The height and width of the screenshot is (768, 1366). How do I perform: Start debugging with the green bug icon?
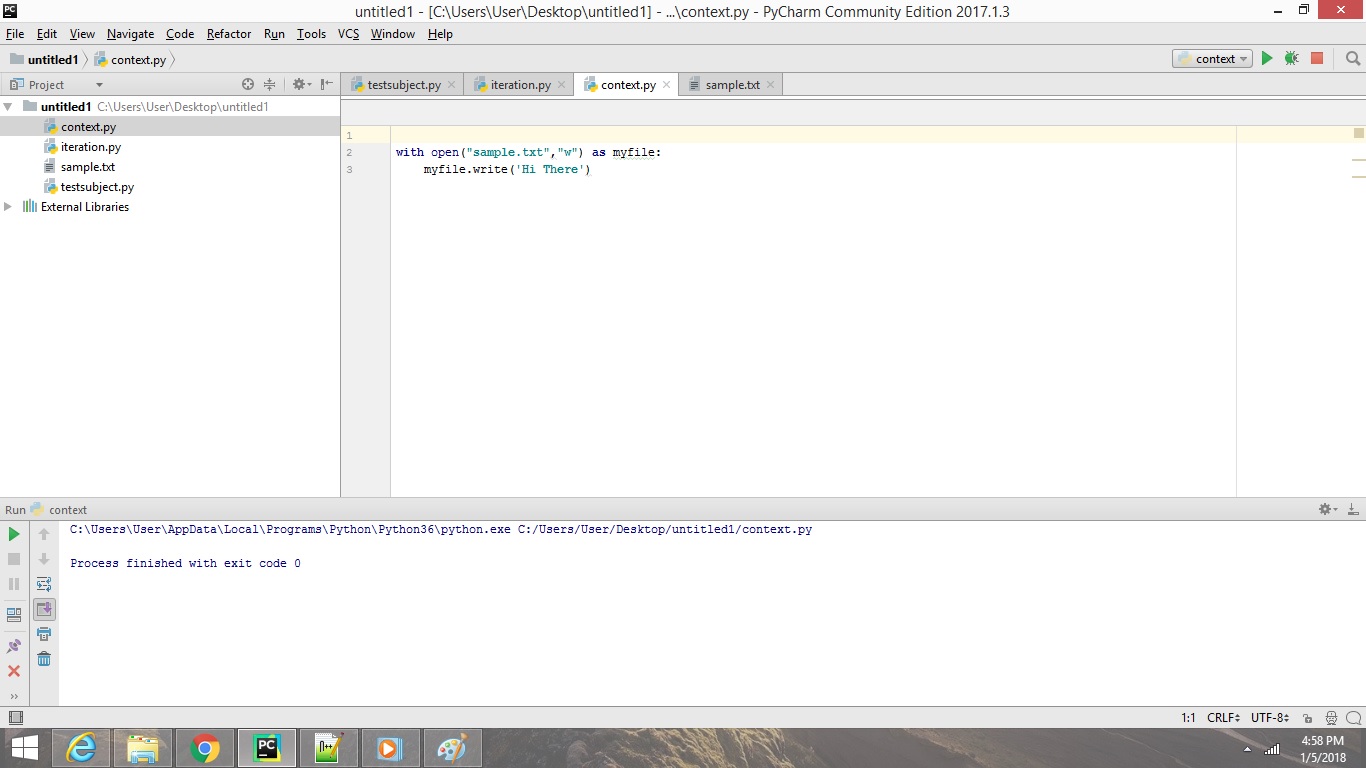point(1292,59)
